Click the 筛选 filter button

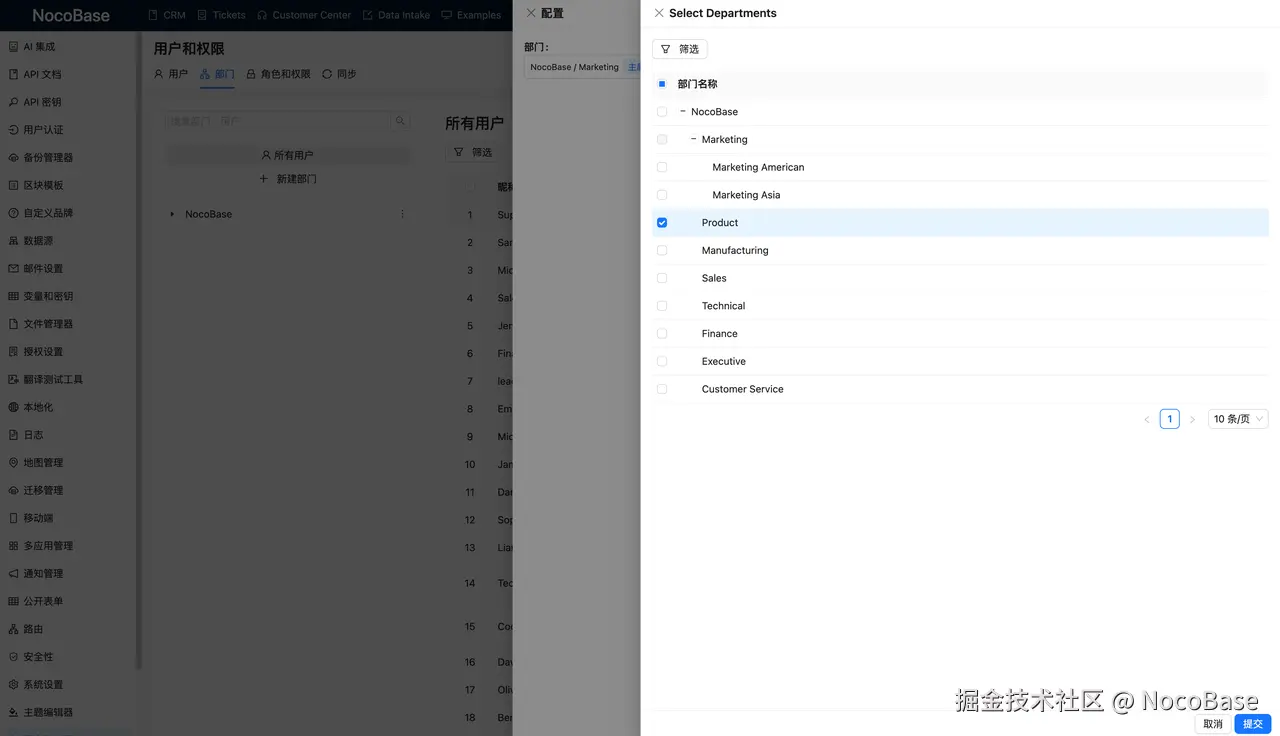click(679, 48)
